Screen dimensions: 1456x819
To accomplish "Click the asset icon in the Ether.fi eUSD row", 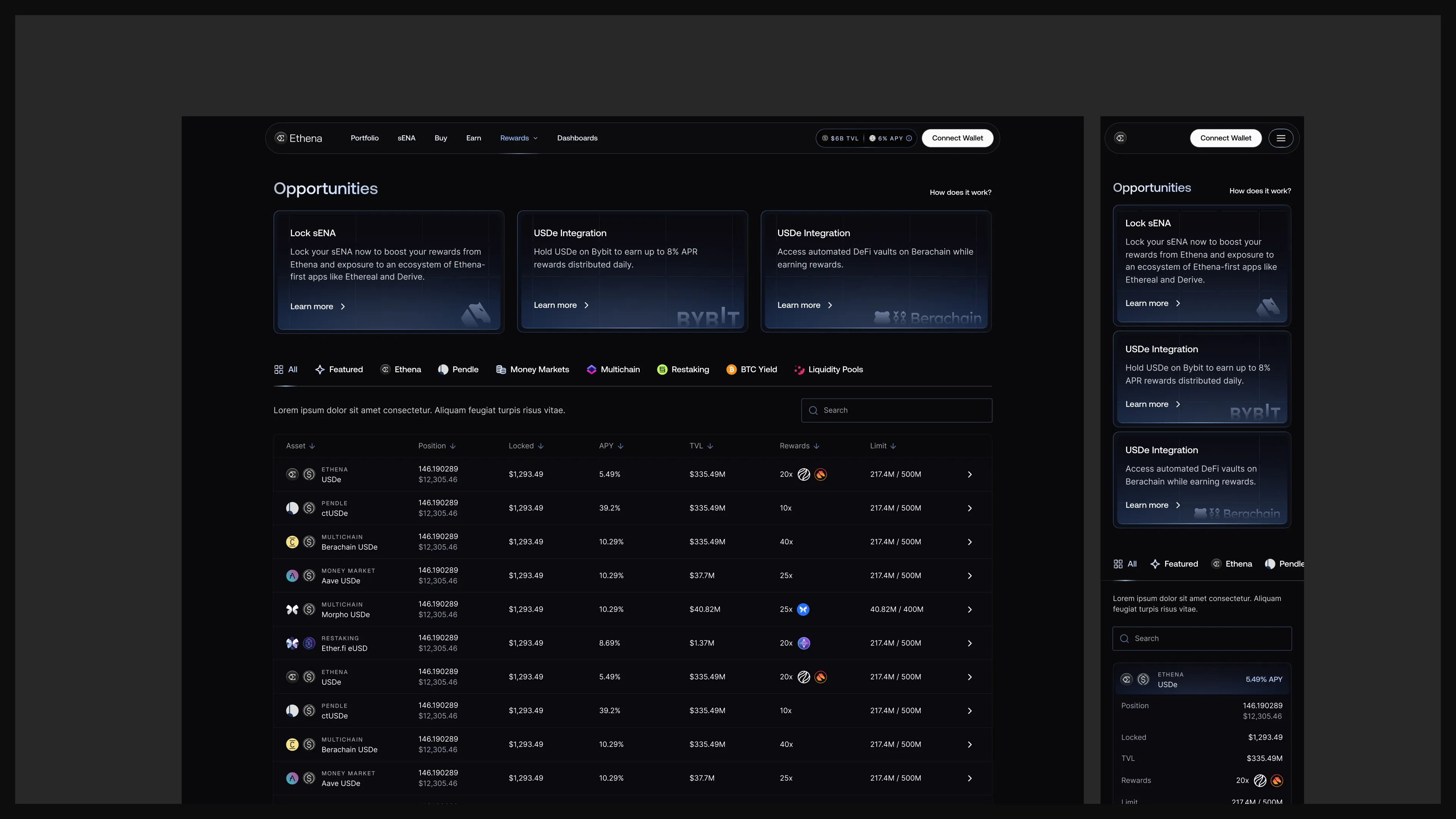I will (x=292, y=643).
